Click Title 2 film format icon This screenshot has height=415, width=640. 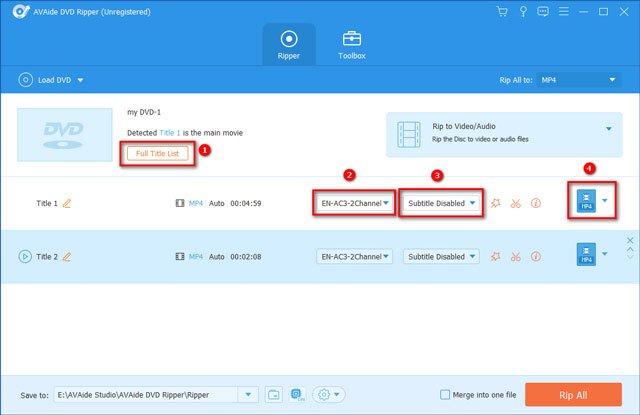pos(180,257)
